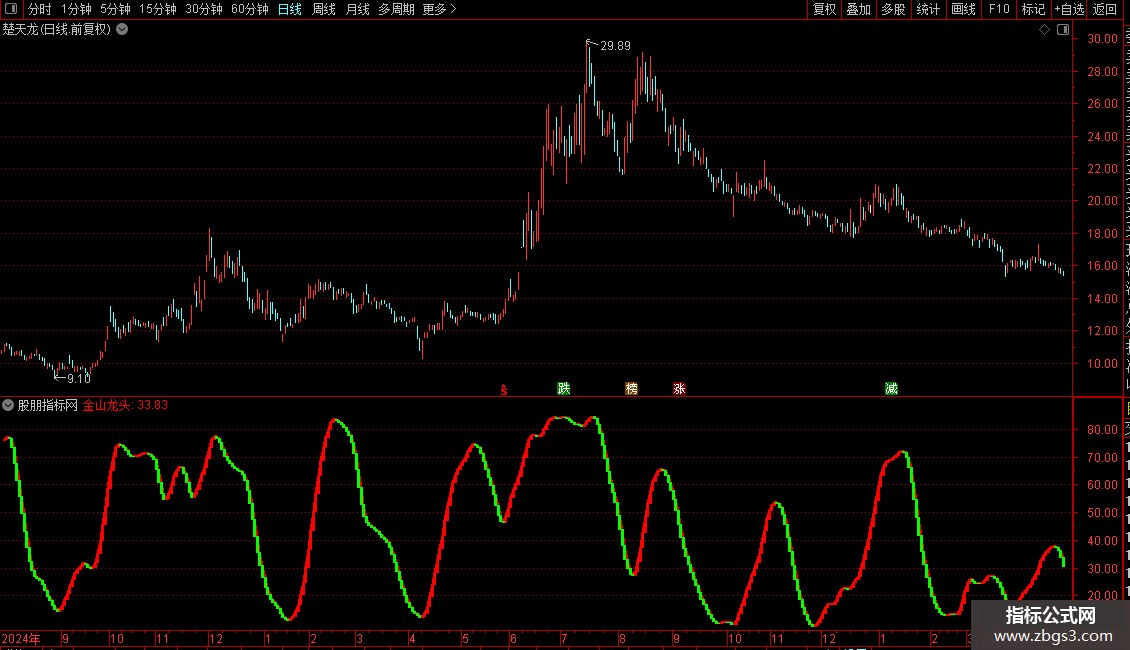Image resolution: width=1130 pixels, height=650 pixels.
Task: Click the 多股 multi-stock button
Action: coord(894,9)
